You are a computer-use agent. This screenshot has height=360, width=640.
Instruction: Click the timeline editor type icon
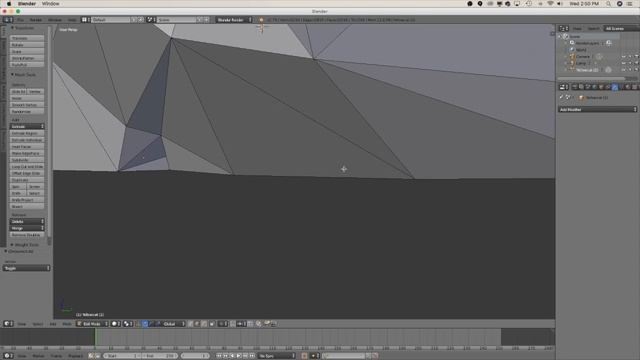coord(8,356)
